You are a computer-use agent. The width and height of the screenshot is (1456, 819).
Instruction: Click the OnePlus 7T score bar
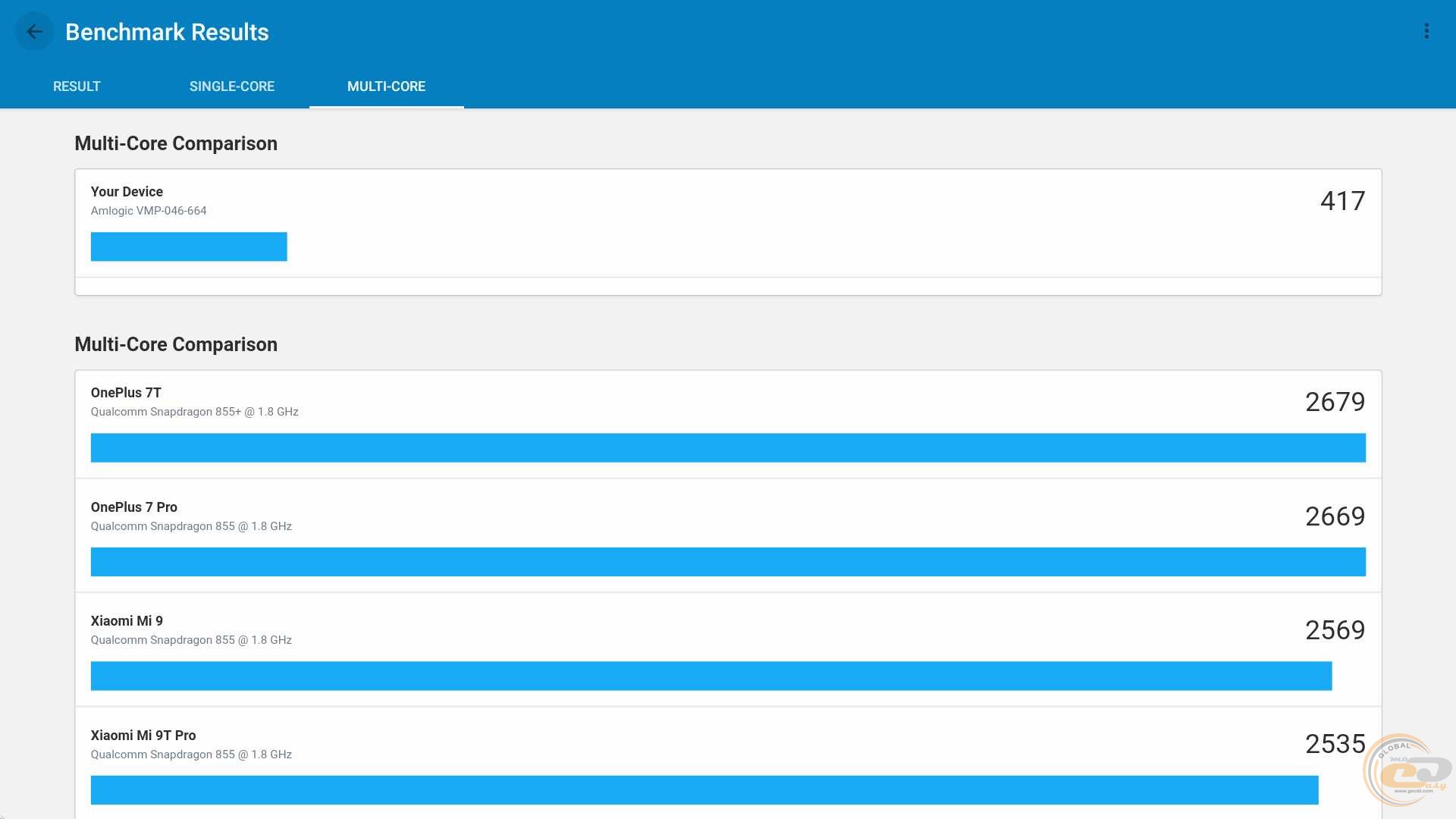(x=728, y=447)
